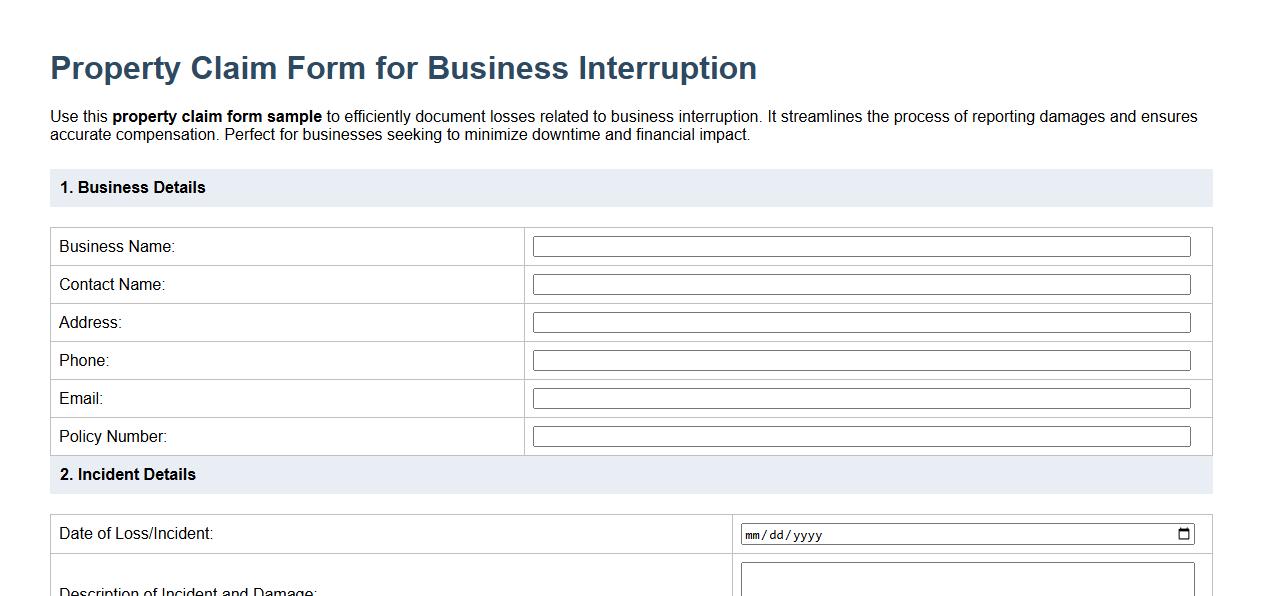The height and width of the screenshot is (596, 1263).
Task: Click inside the incident description text area
Action: 965,580
